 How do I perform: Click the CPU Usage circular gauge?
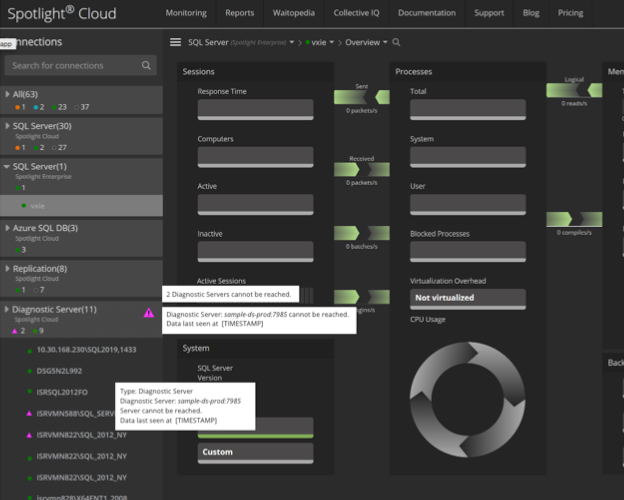(x=468, y=399)
